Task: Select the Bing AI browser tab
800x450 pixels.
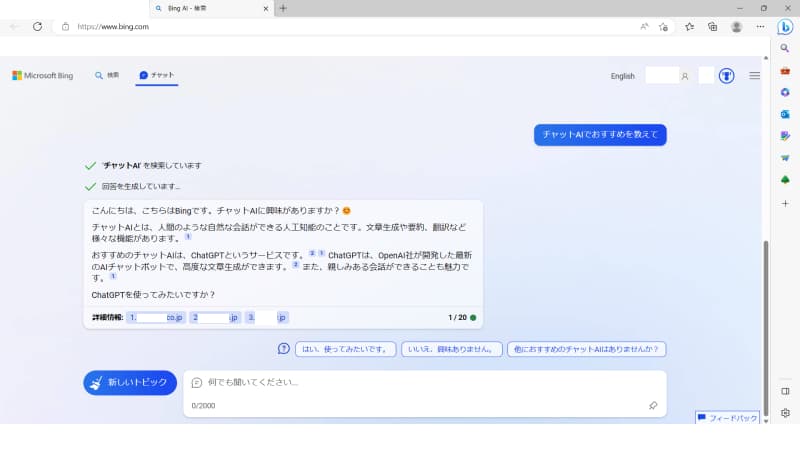Action: coord(212,8)
